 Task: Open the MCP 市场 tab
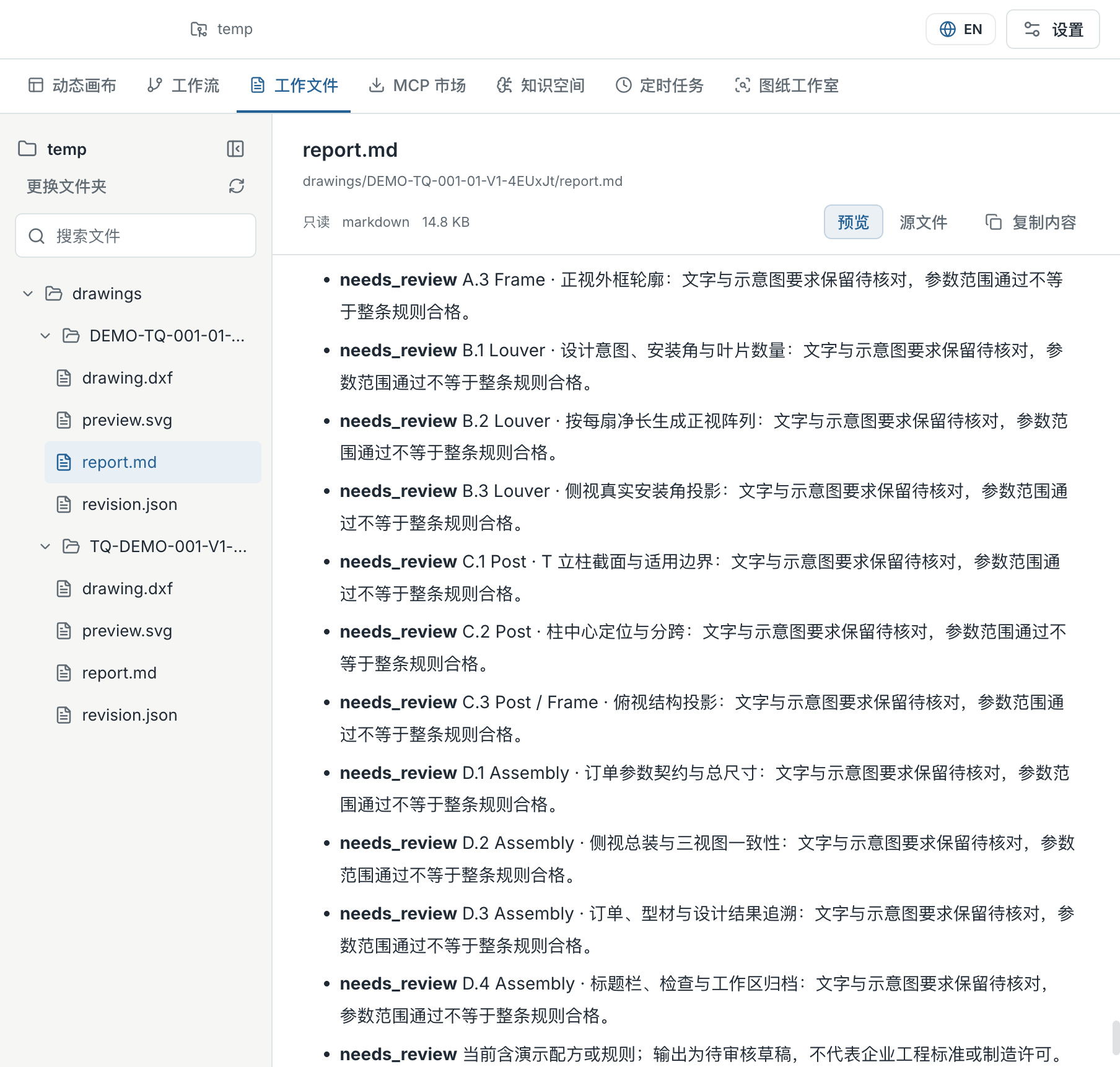point(418,86)
